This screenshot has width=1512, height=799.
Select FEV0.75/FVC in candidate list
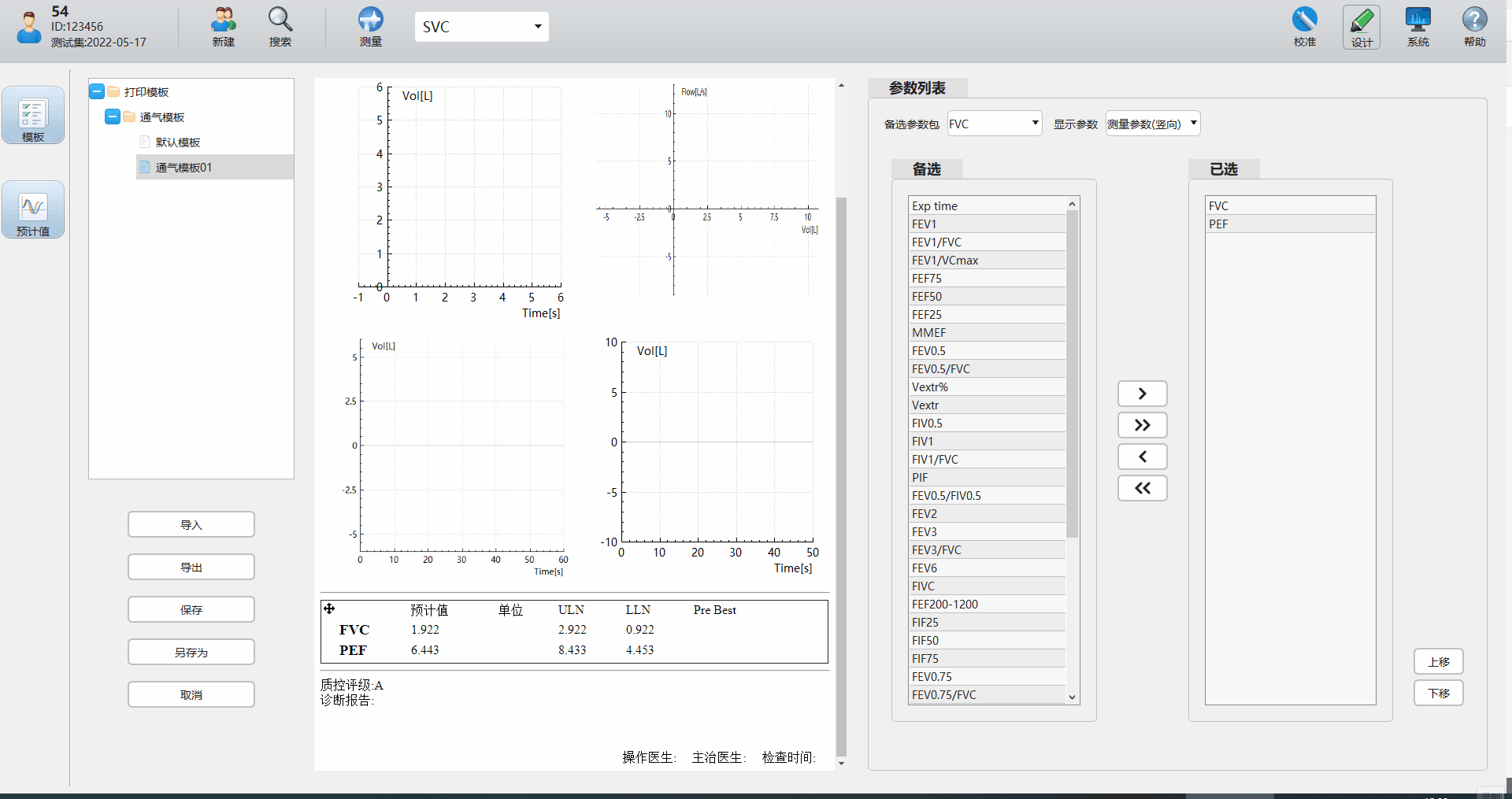point(988,694)
